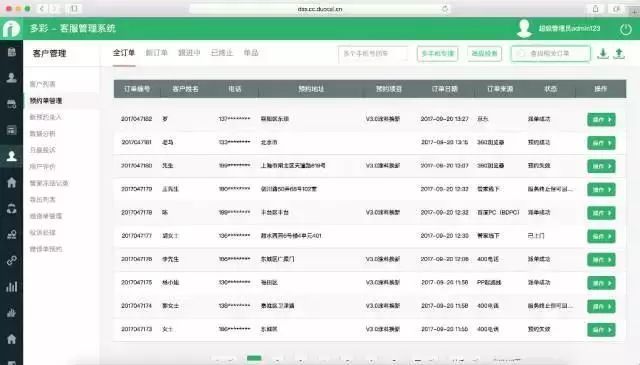Switch to the 跟进中 tab
This screenshot has width=640, height=365.
click(x=189, y=53)
